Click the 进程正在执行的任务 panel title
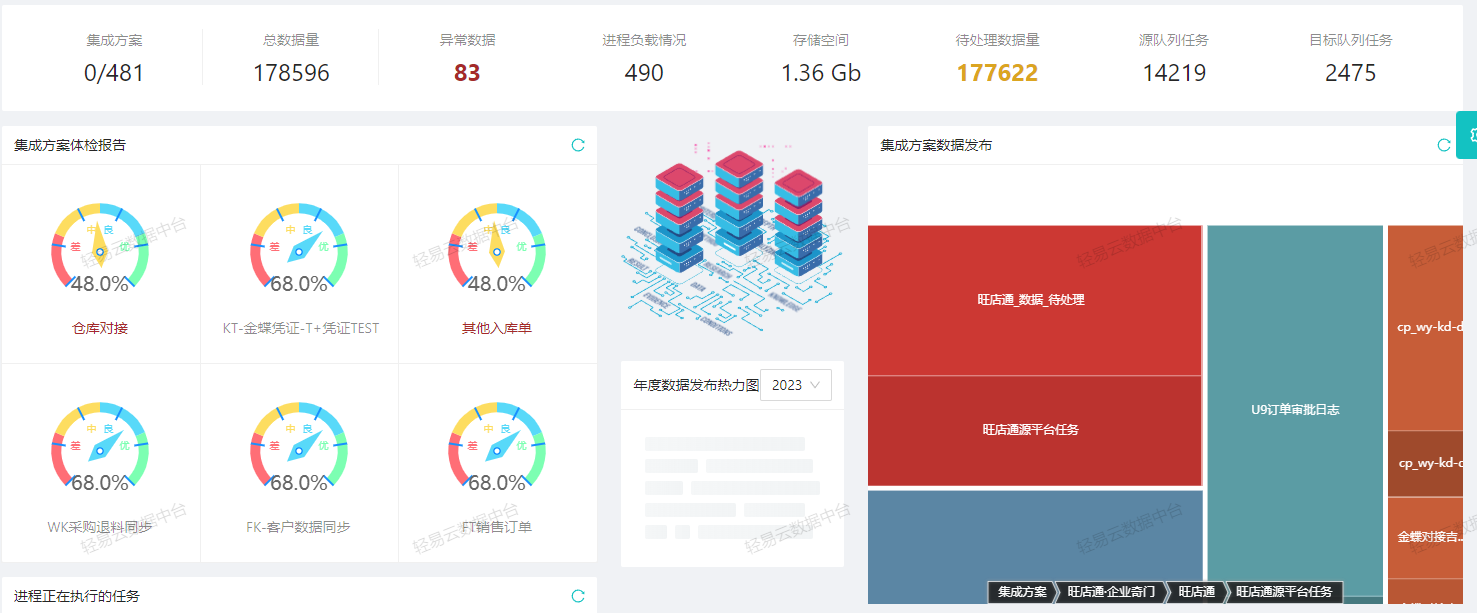This screenshot has width=1477, height=613. click(77, 596)
